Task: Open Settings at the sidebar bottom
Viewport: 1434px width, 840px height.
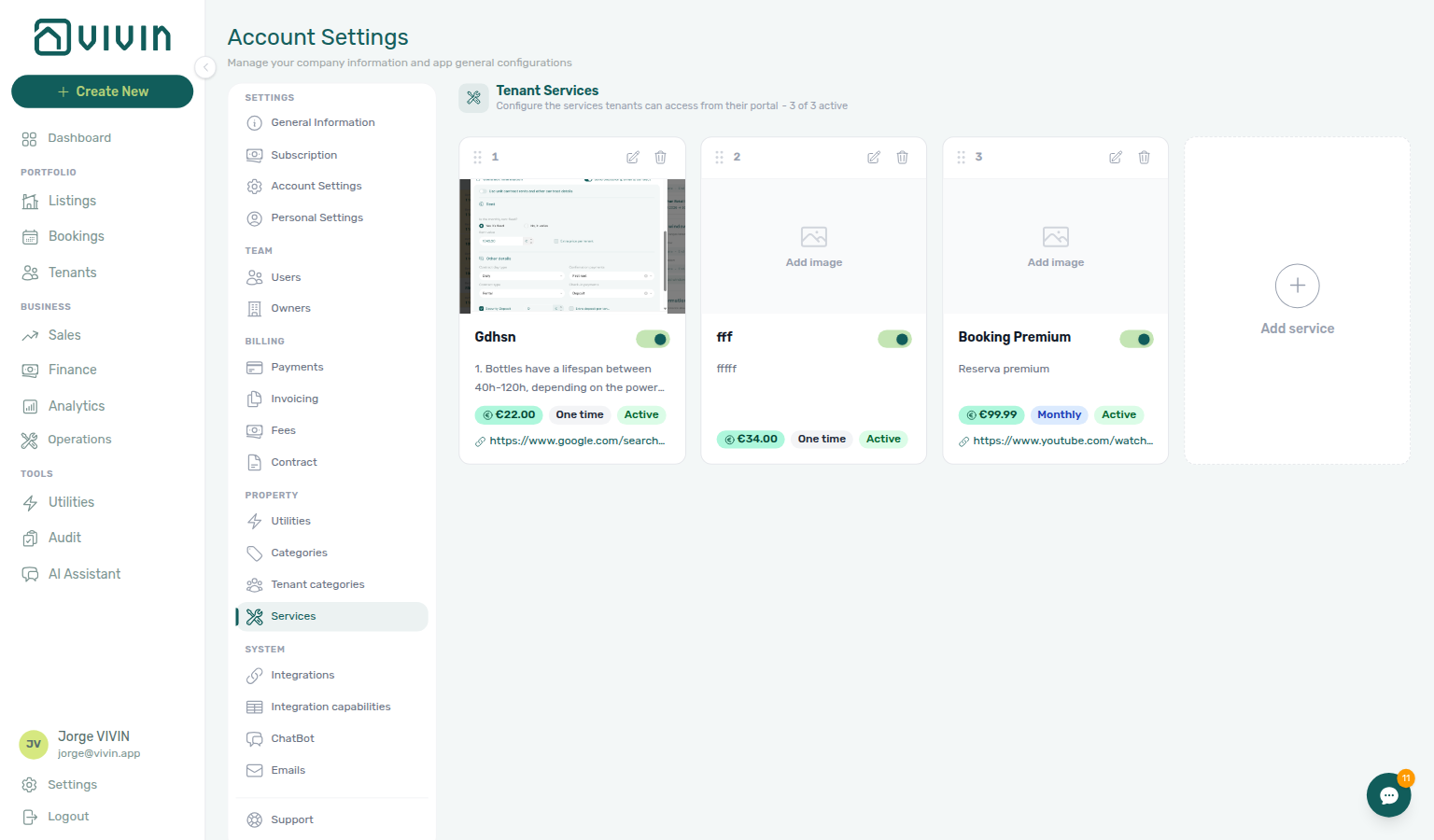Action: pyautogui.click(x=72, y=785)
